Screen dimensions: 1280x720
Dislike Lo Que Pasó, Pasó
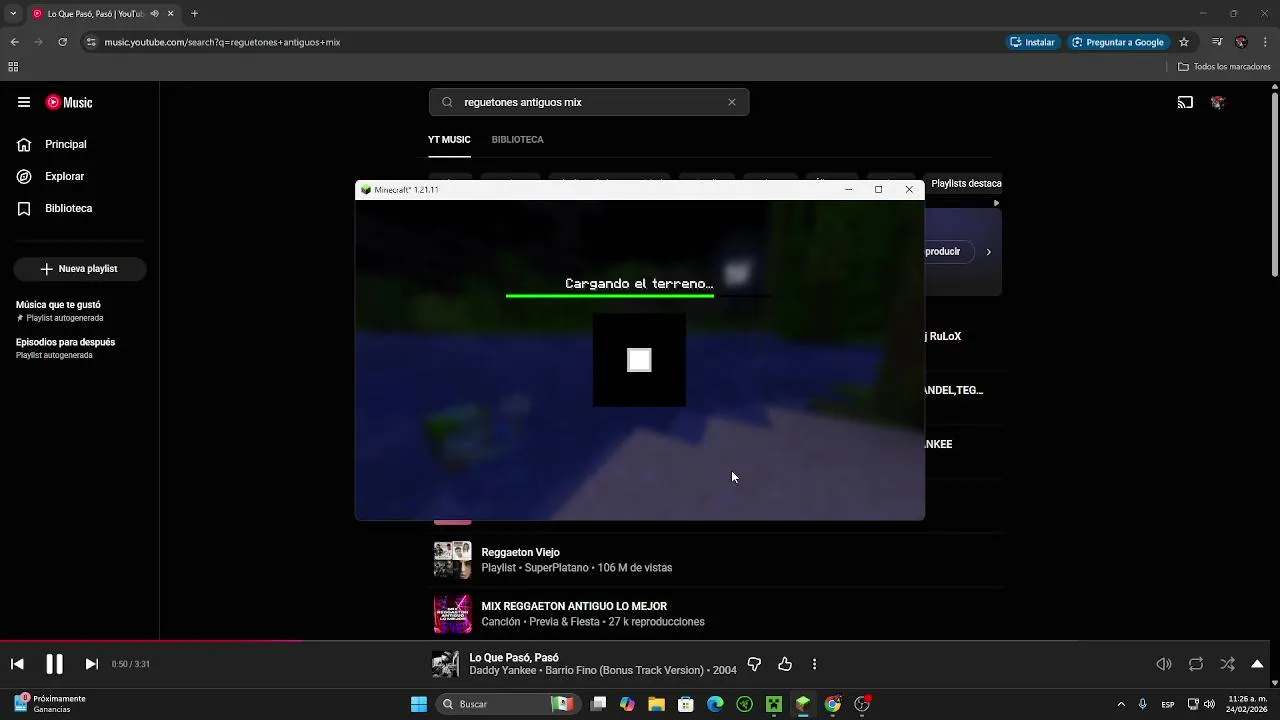[755, 664]
